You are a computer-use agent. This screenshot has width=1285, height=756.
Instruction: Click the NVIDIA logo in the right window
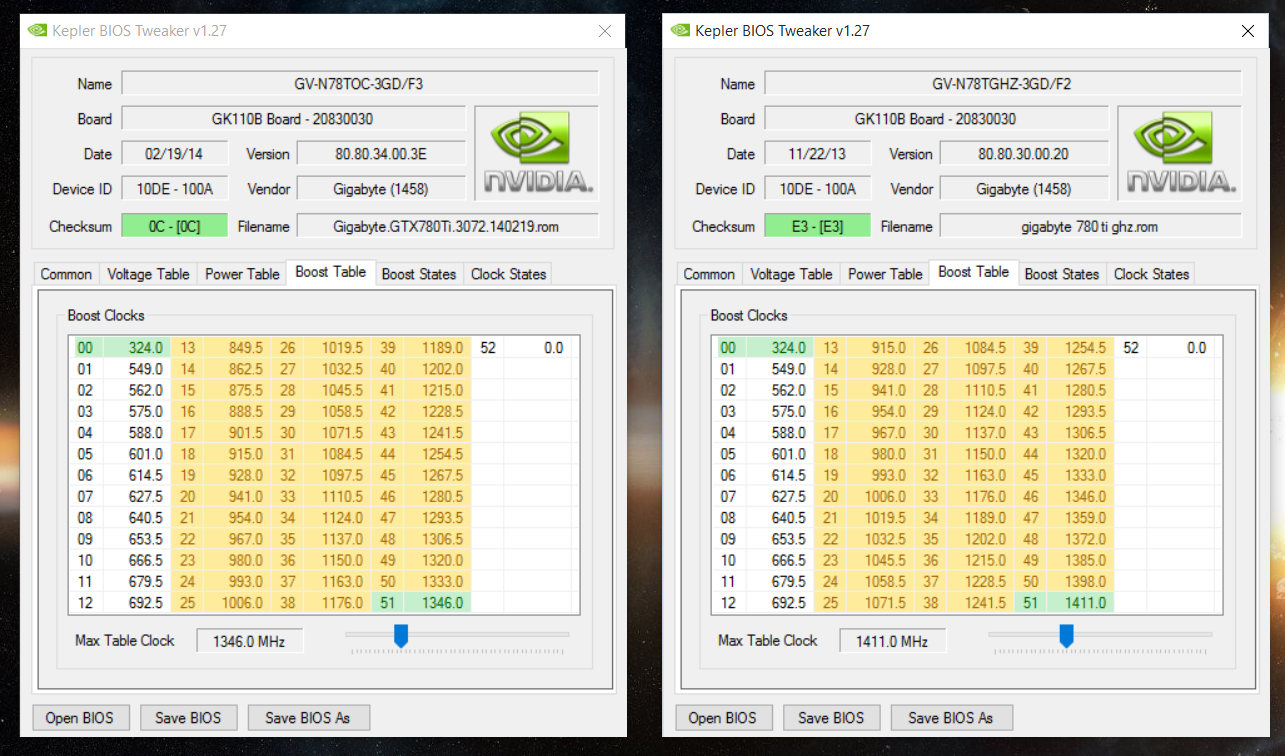1180,155
